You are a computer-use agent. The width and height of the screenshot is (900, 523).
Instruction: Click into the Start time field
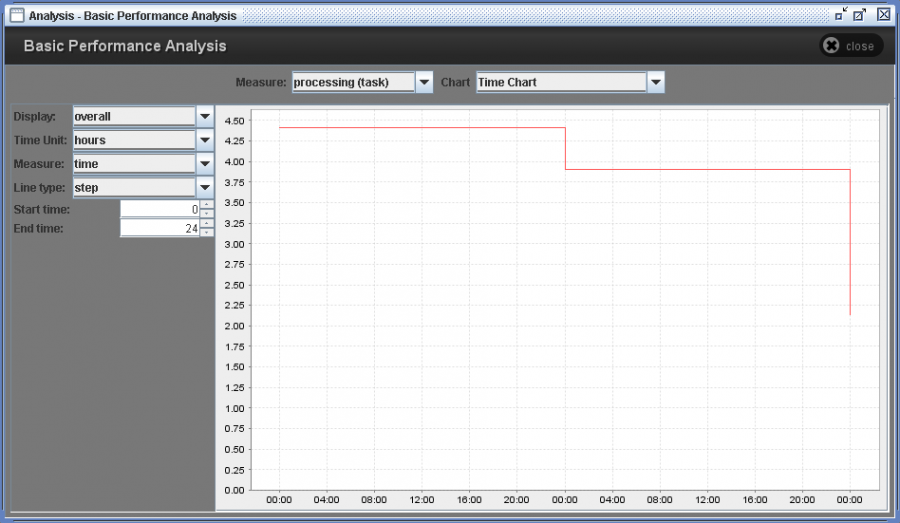(x=160, y=209)
